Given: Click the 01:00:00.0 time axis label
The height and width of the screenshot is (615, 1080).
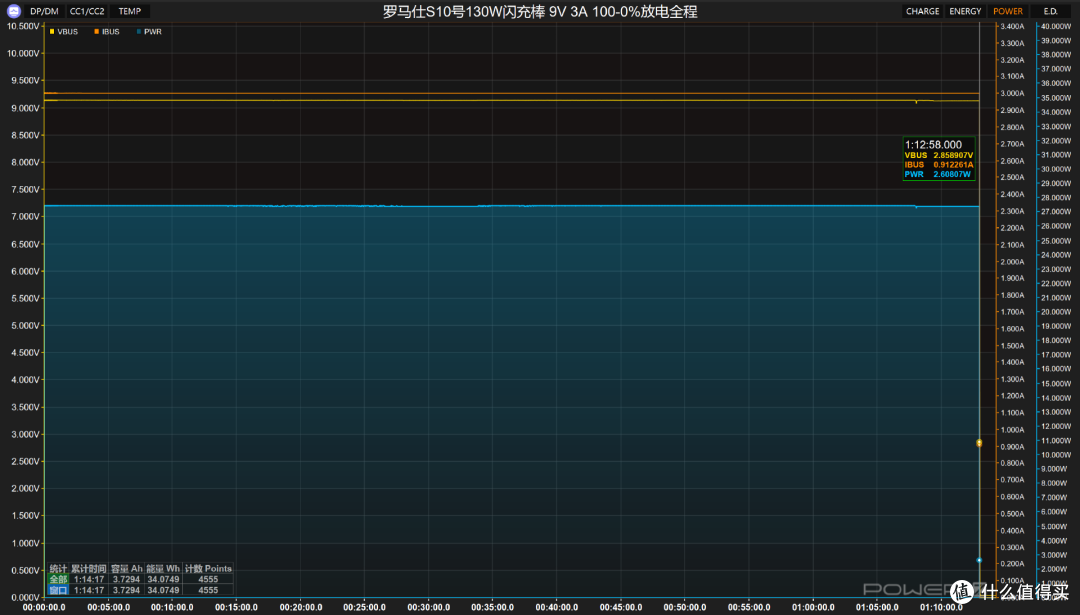Looking at the screenshot, I should (x=813, y=607).
